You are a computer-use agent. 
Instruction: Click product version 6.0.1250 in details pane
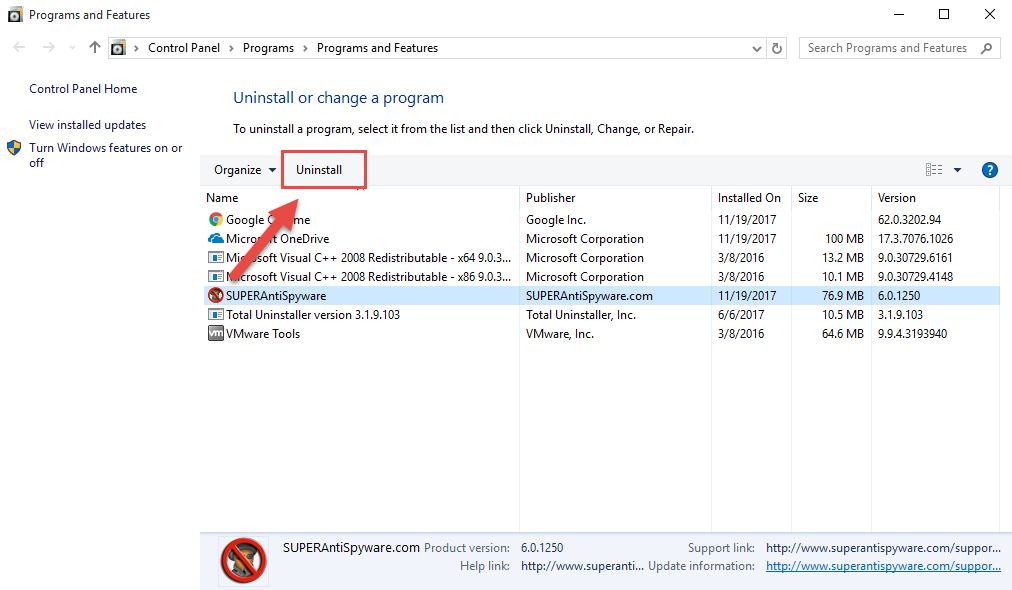pyautogui.click(x=542, y=548)
